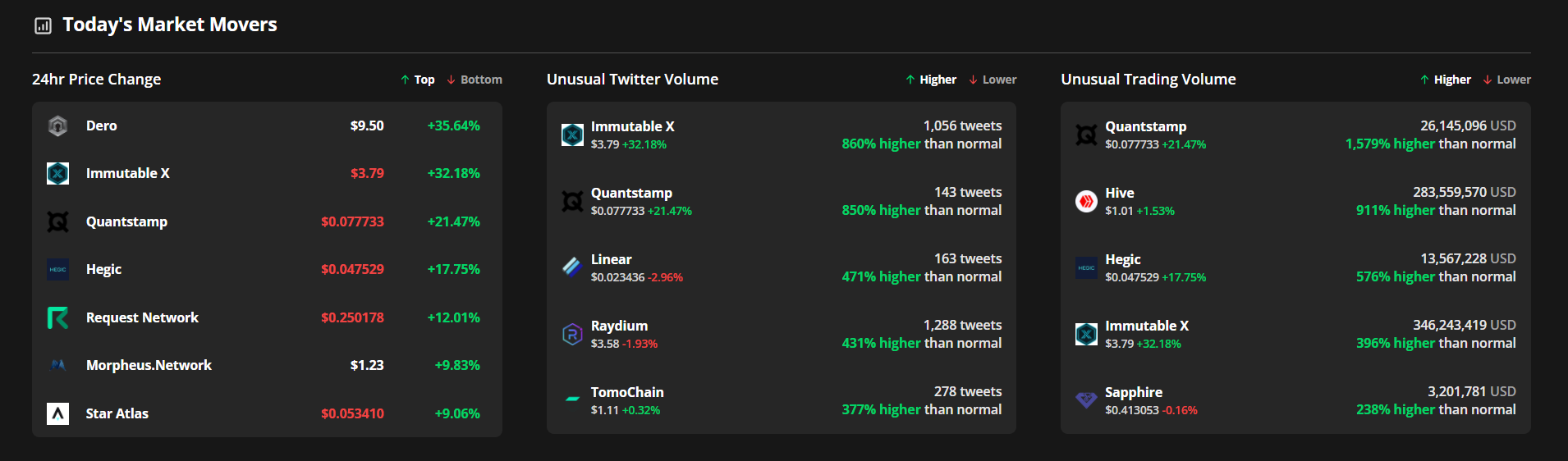This screenshot has height=461, width=1568.
Task: Click the Linear coin icon
Action: (x=572, y=267)
